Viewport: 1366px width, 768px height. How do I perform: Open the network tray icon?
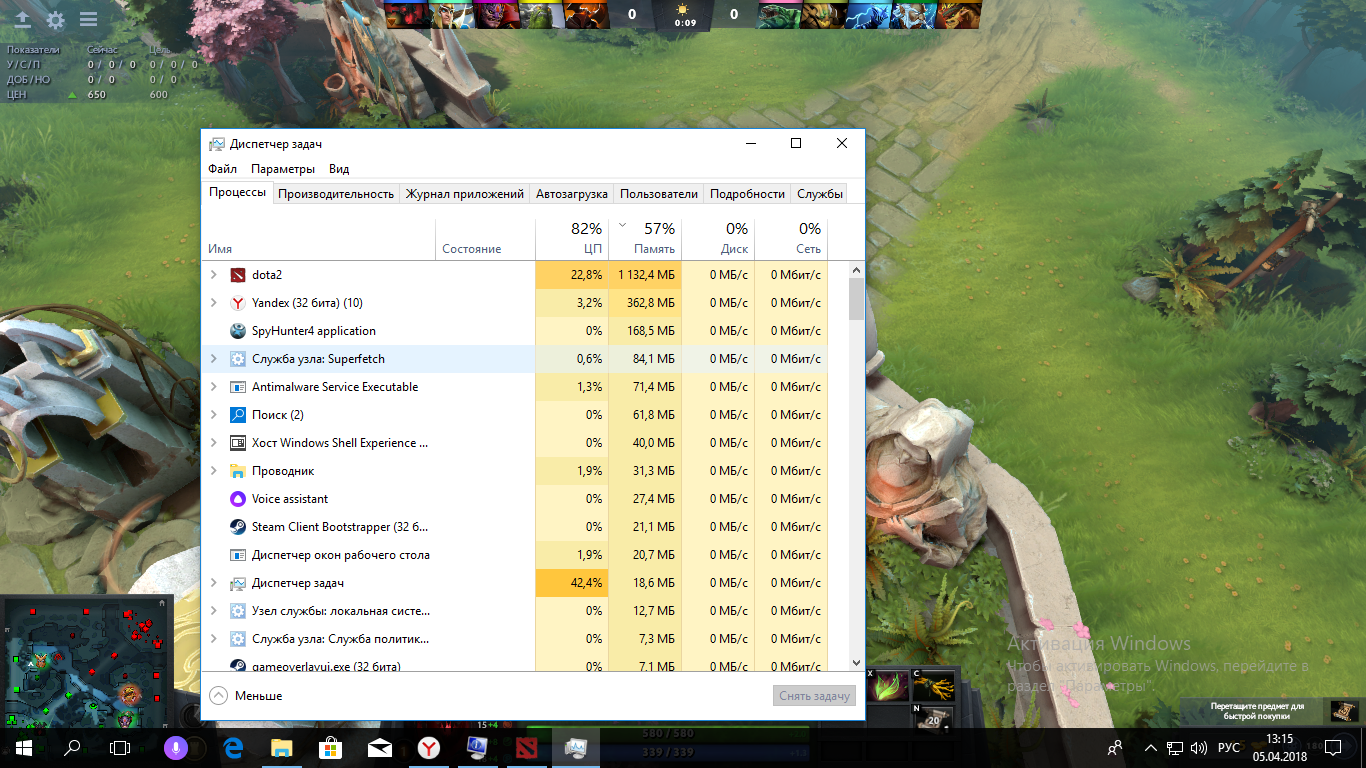[x=1176, y=748]
